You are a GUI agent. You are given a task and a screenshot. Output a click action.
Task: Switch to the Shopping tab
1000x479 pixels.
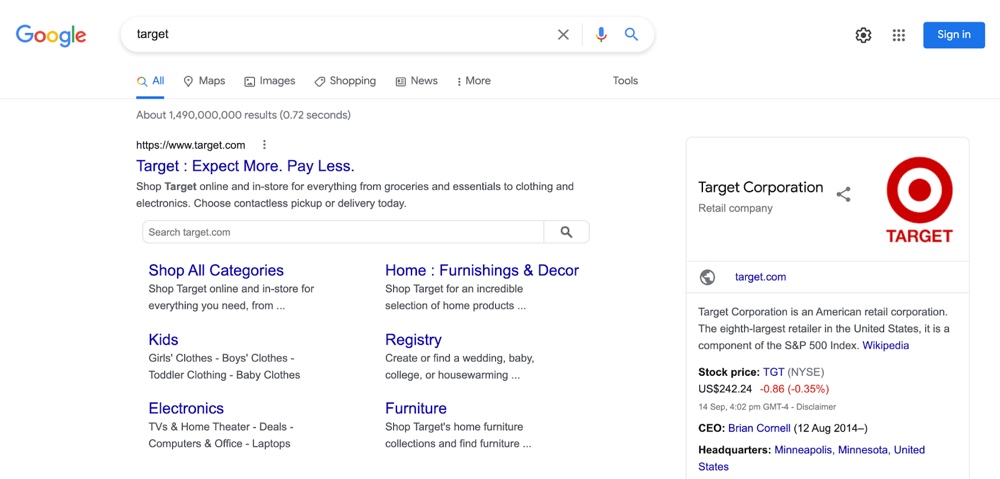point(345,81)
